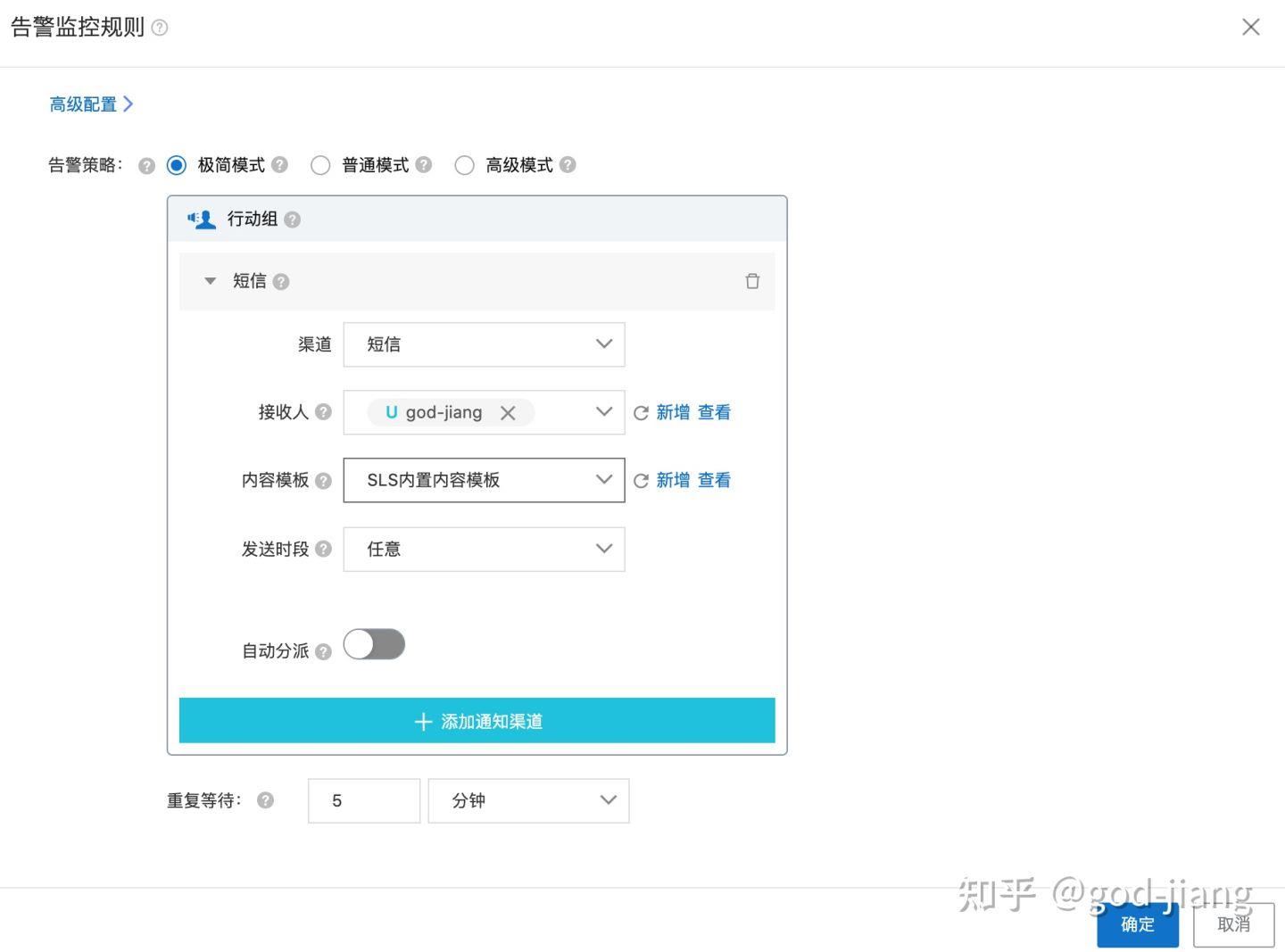Click 查看 link in 内容模板 row
1285x952 pixels.
714,480
